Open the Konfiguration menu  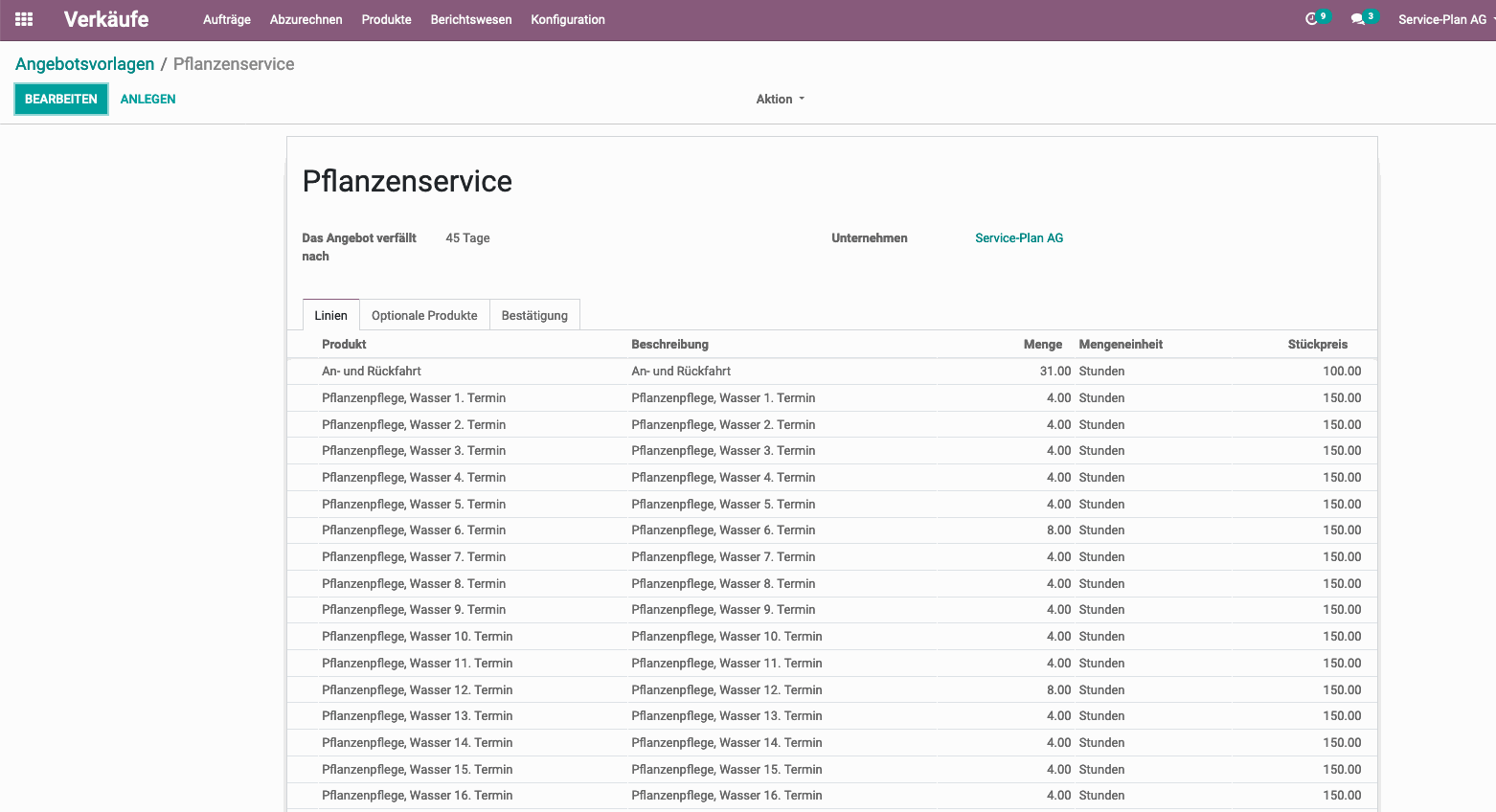[568, 19]
